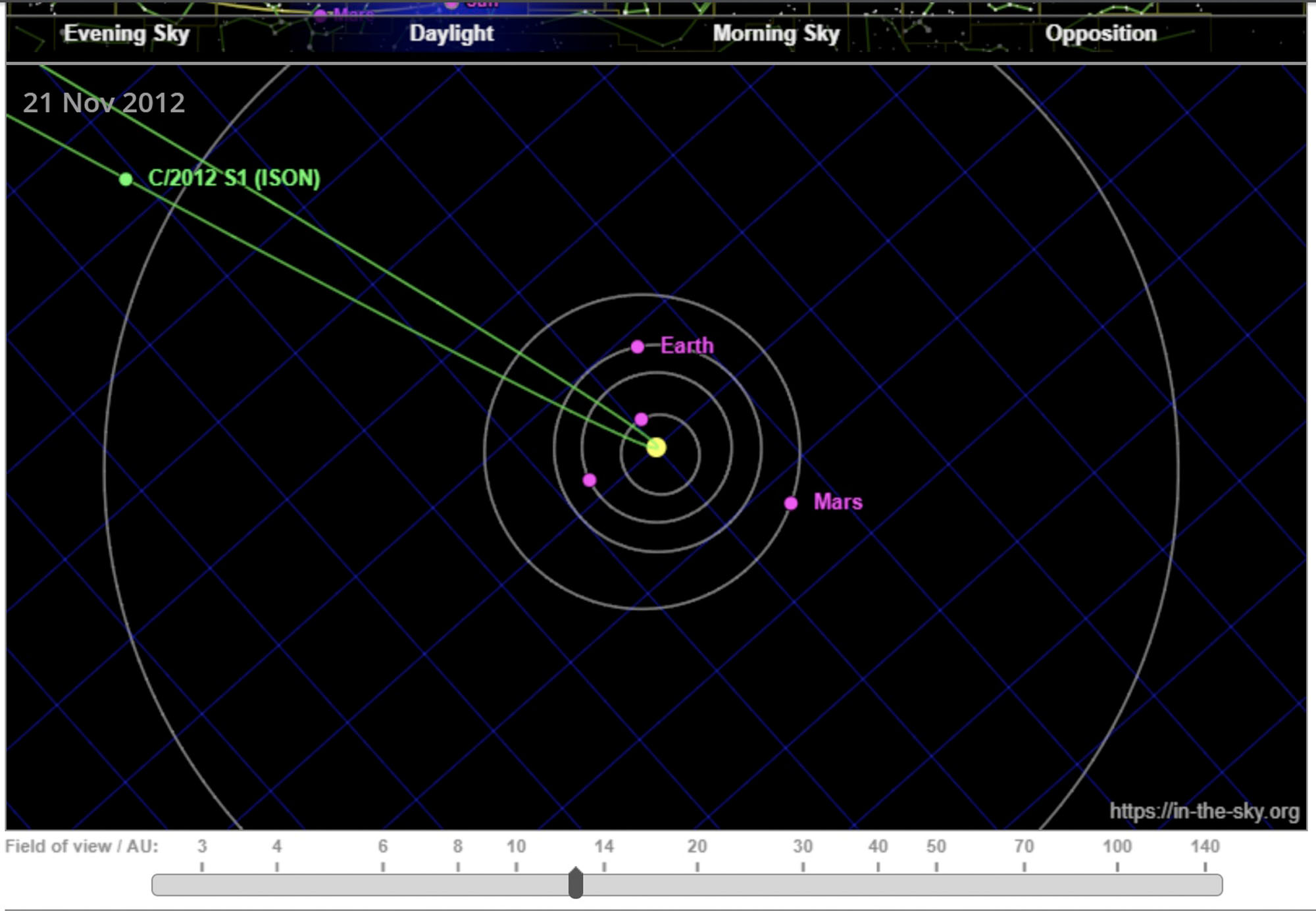Set the field of view to the 3 AU tick
Image resolution: width=1316 pixels, height=911 pixels.
[202, 884]
